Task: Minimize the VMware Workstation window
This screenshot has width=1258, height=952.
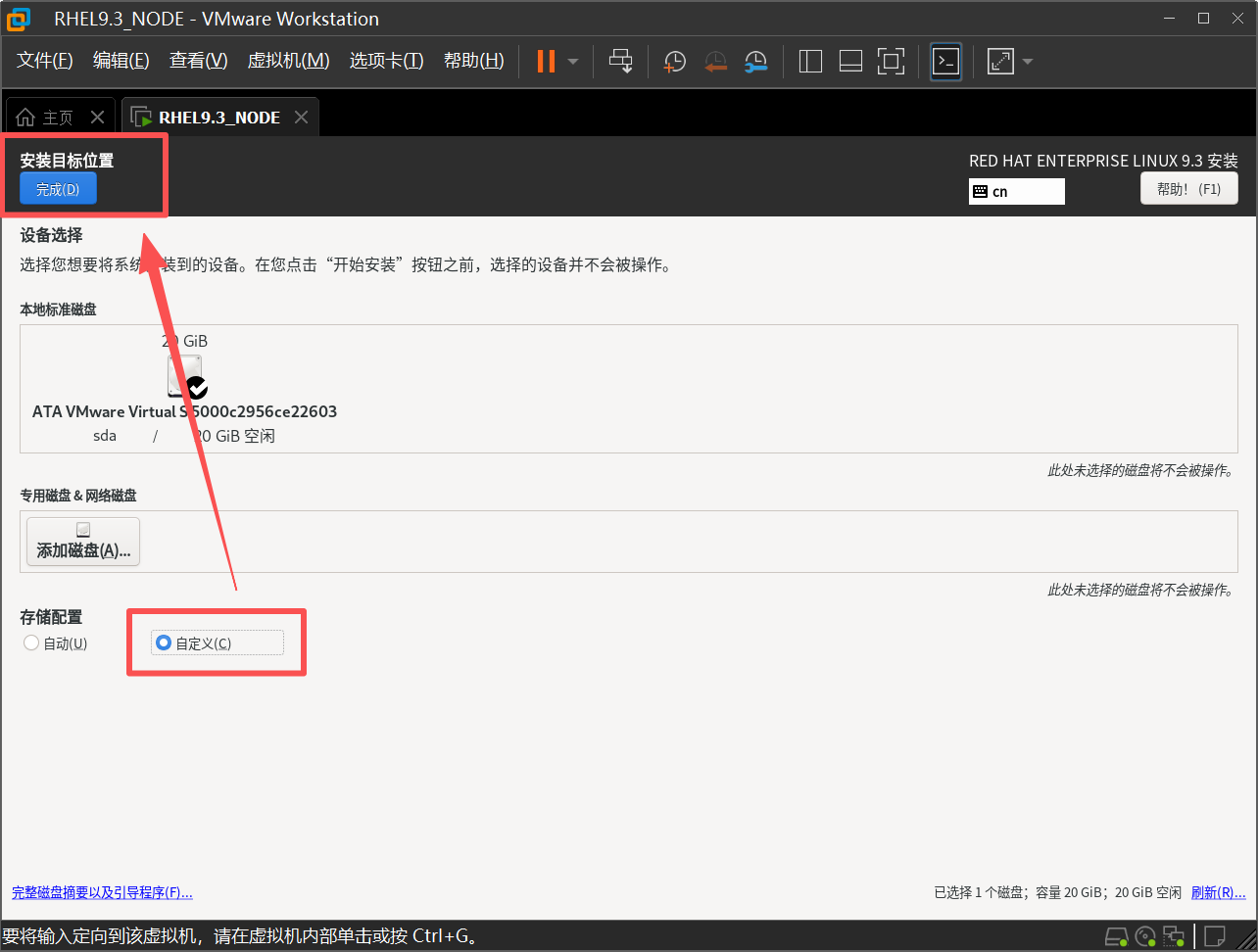Action: point(1168,19)
